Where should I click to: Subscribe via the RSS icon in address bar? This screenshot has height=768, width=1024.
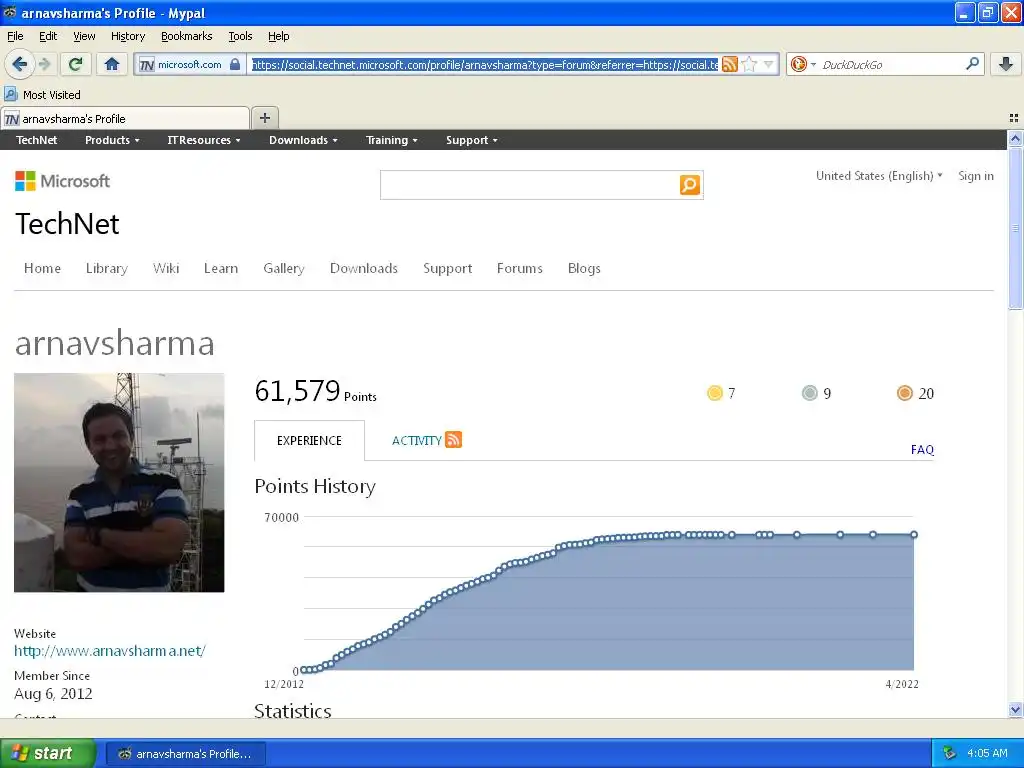pos(729,64)
